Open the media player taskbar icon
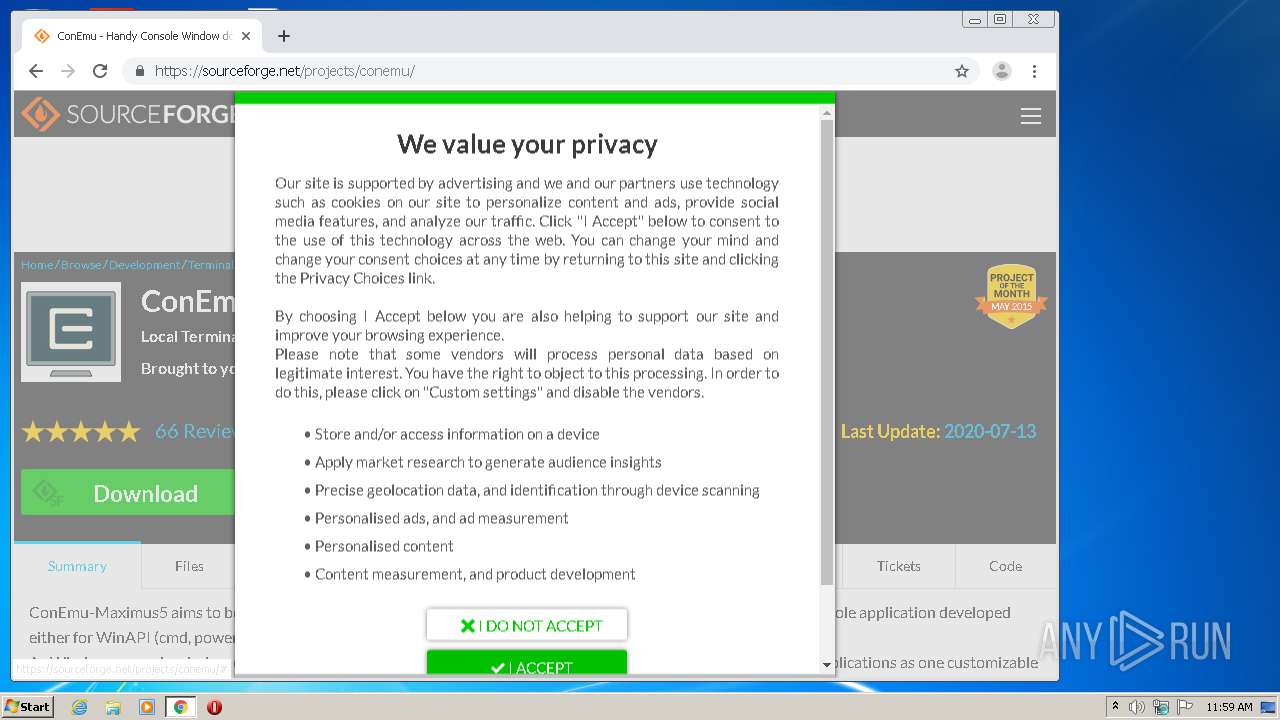This screenshot has height=720, width=1280. (x=147, y=707)
